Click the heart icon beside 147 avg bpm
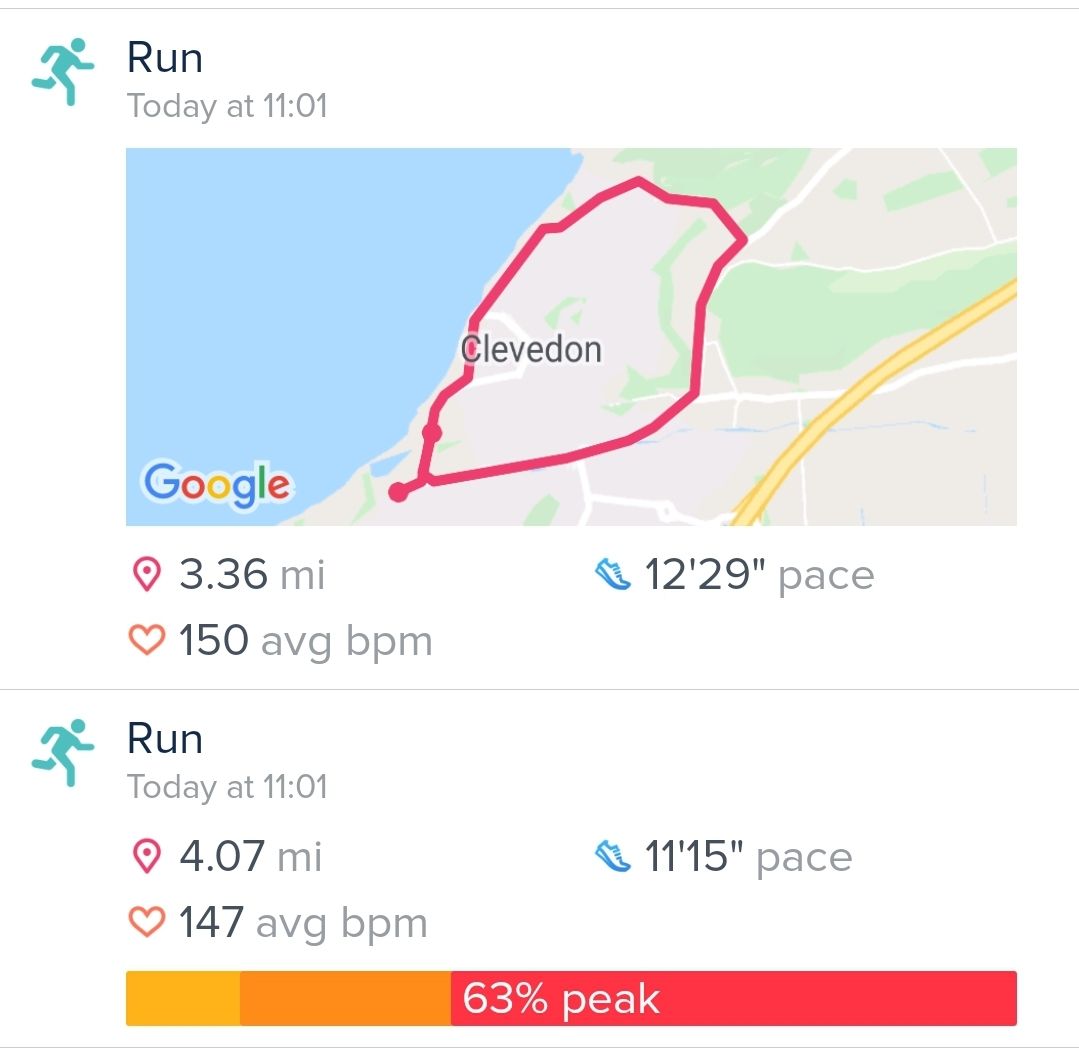Image resolution: width=1079 pixels, height=1060 pixels. (147, 922)
